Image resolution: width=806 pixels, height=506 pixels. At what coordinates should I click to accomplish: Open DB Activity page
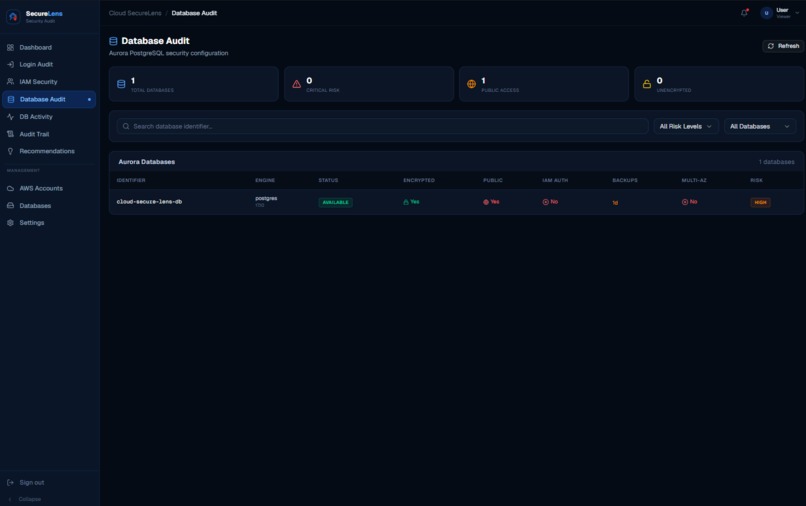tap(49, 117)
